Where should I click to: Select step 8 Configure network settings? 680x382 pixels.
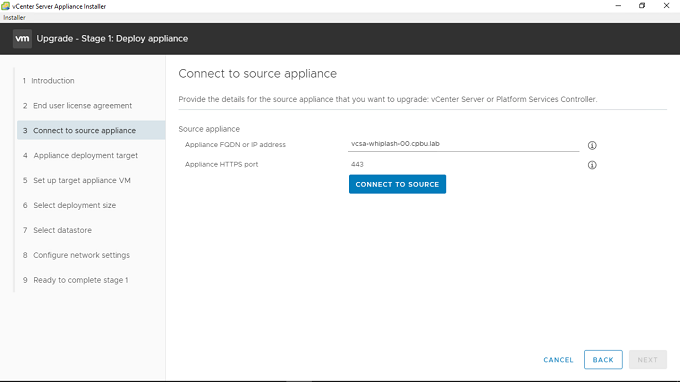coord(76,255)
